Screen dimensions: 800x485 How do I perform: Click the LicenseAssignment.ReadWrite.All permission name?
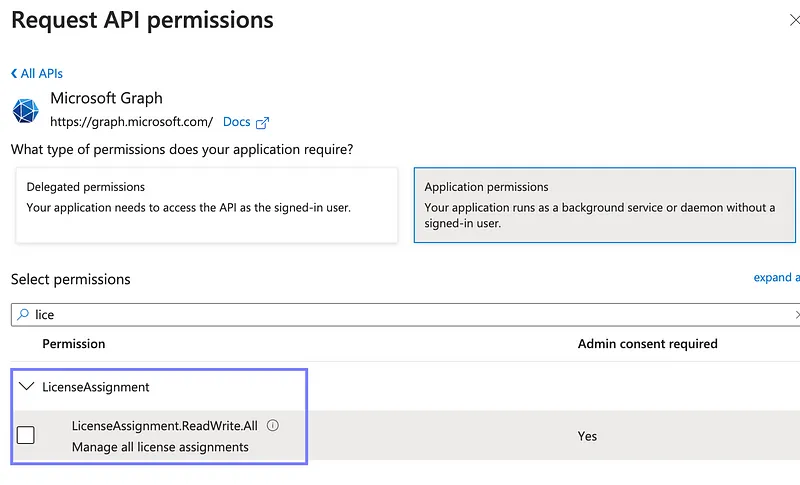pos(164,426)
